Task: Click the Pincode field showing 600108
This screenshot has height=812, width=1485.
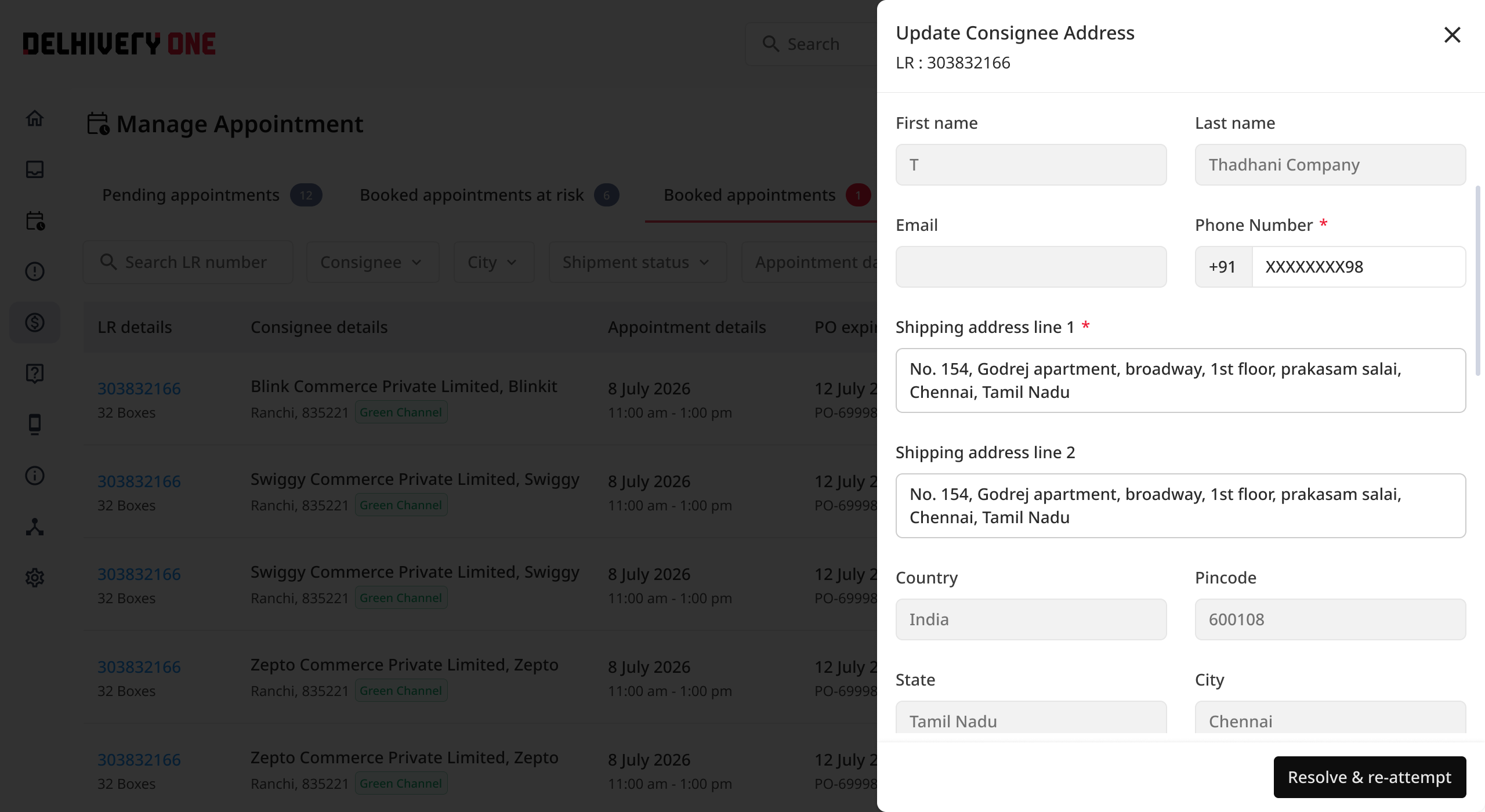Action: (1330, 619)
